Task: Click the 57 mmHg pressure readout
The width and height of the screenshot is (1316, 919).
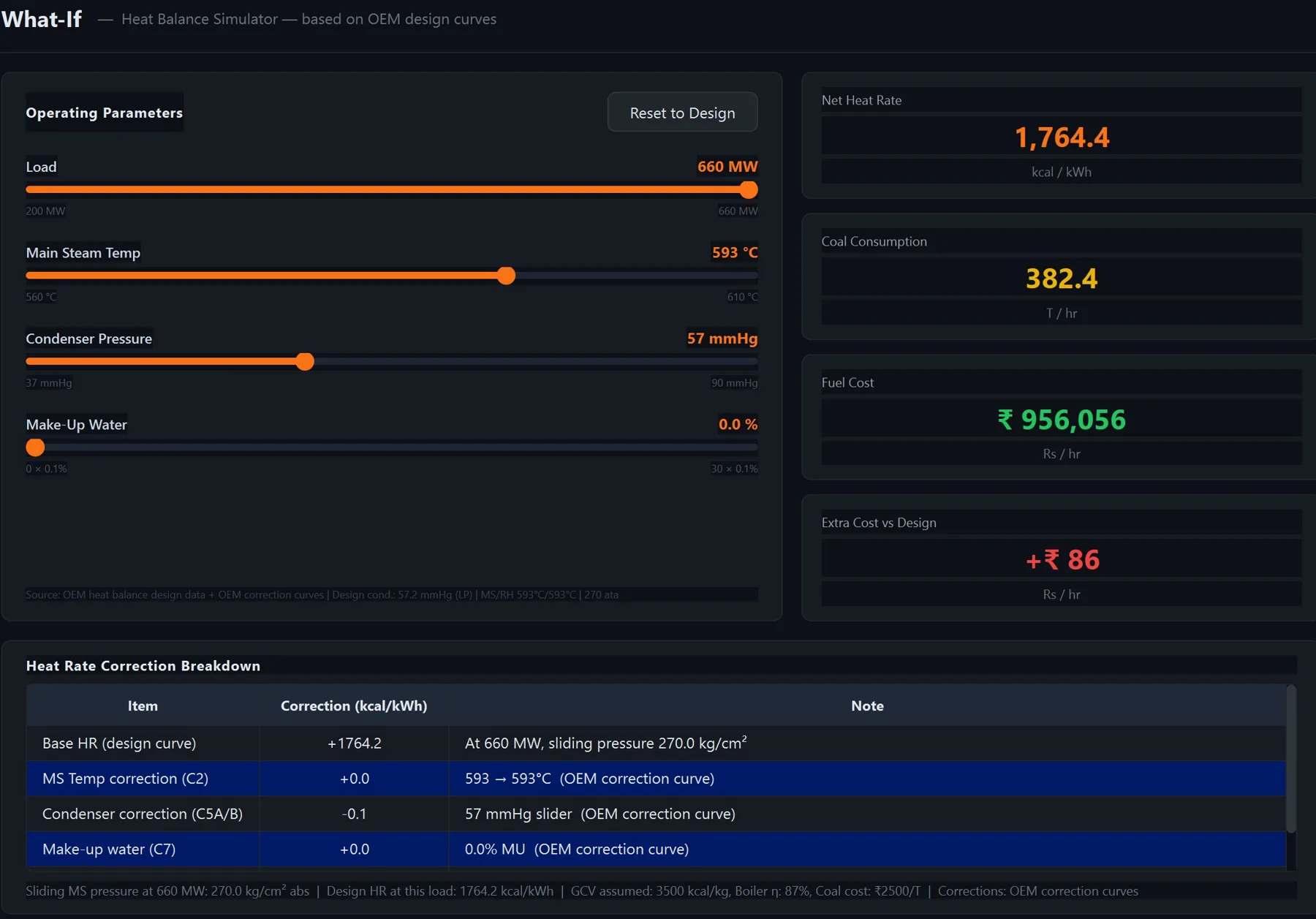Action: 722,339
